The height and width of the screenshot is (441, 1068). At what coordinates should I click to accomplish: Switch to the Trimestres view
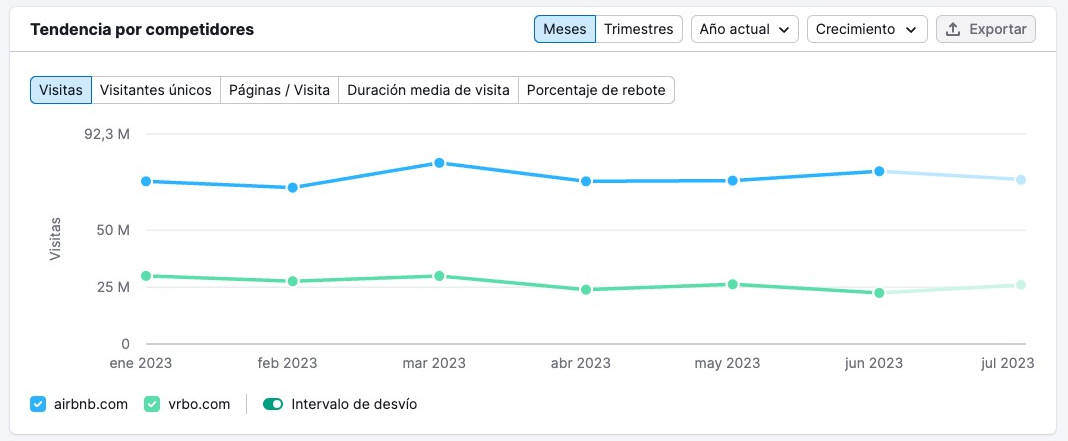click(x=638, y=29)
